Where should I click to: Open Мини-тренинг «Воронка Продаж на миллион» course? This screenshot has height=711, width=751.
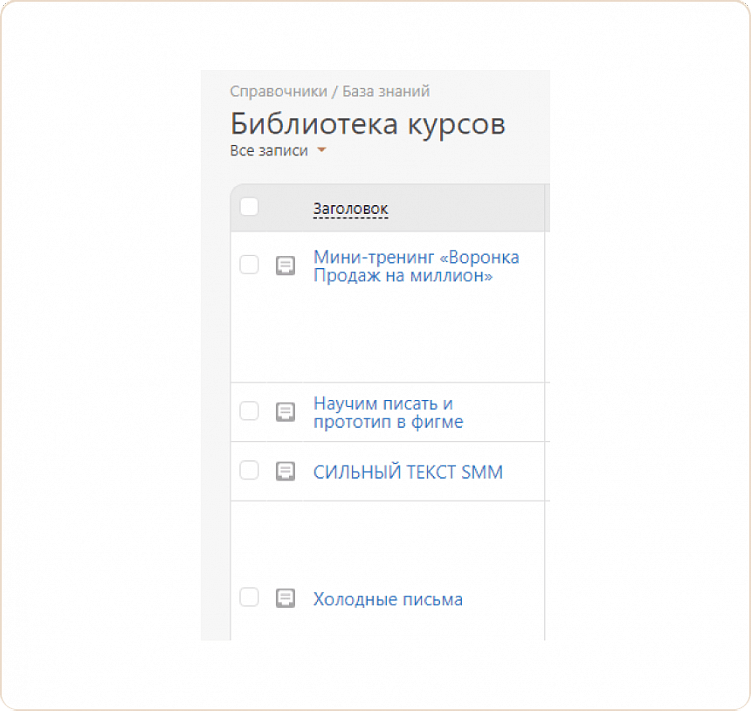[416, 266]
